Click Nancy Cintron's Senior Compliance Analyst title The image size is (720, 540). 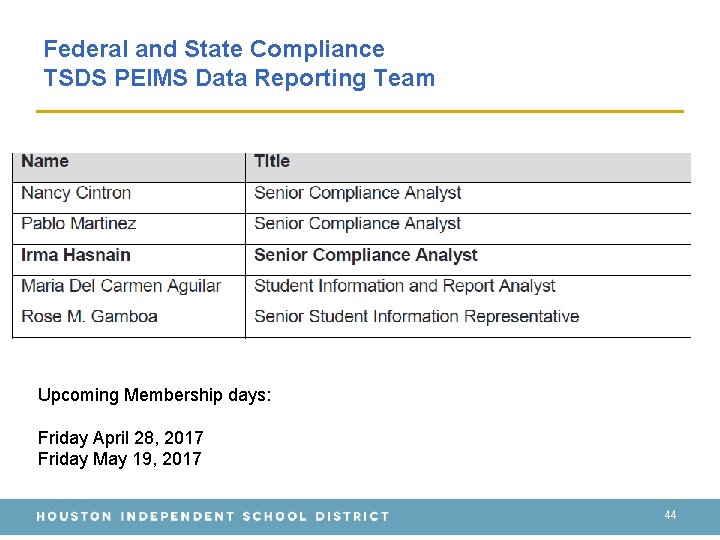pyautogui.click(x=358, y=193)
